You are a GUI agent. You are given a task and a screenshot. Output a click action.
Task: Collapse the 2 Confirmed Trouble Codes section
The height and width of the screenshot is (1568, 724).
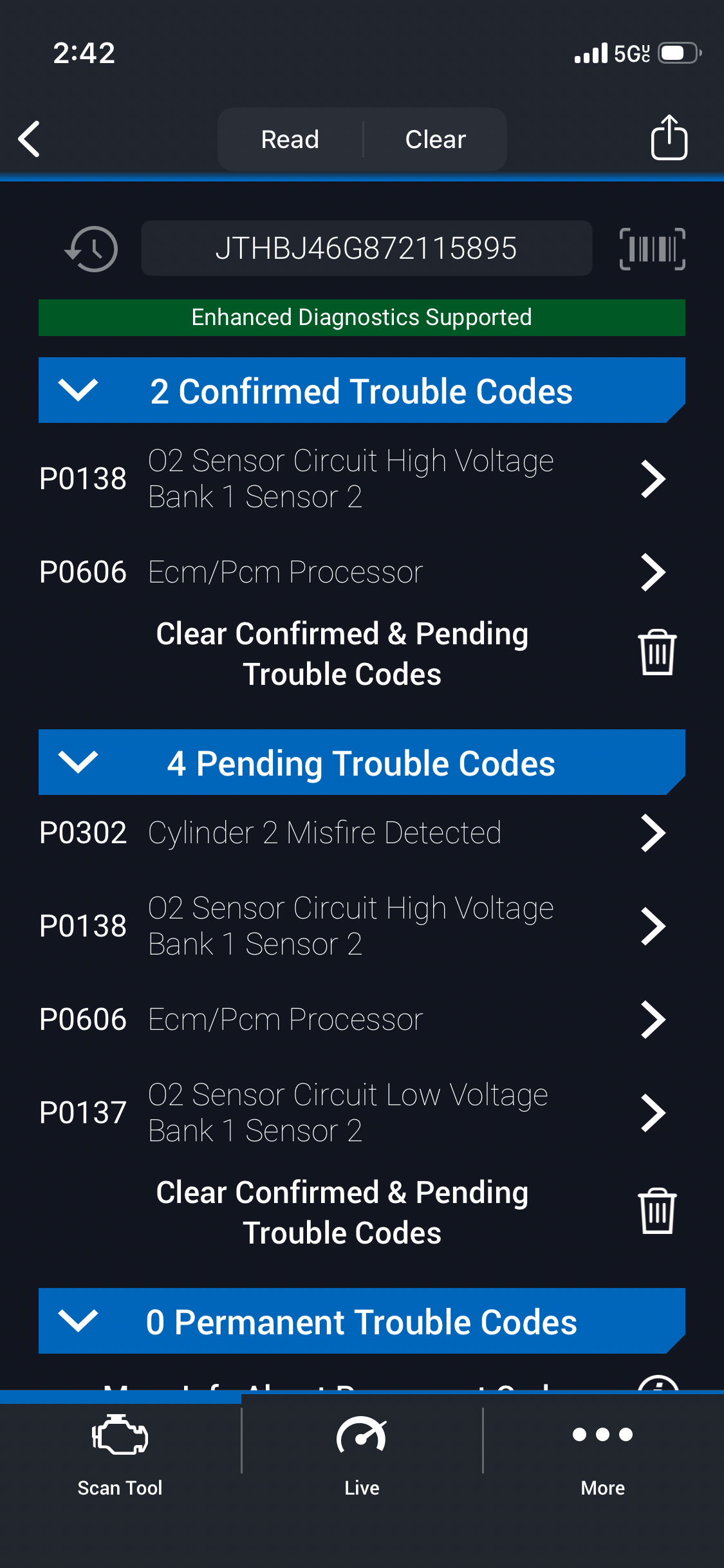click(x=78, y=390)
